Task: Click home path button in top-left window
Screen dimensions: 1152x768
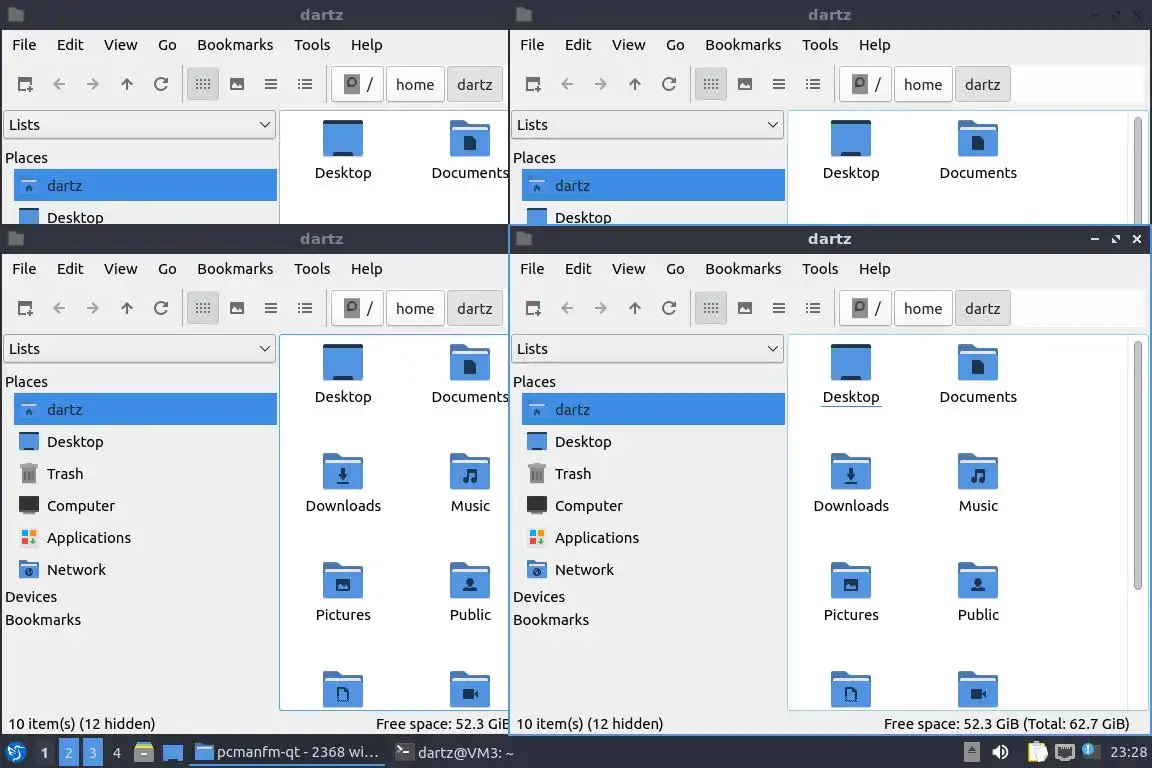Action: coord(415,84)
